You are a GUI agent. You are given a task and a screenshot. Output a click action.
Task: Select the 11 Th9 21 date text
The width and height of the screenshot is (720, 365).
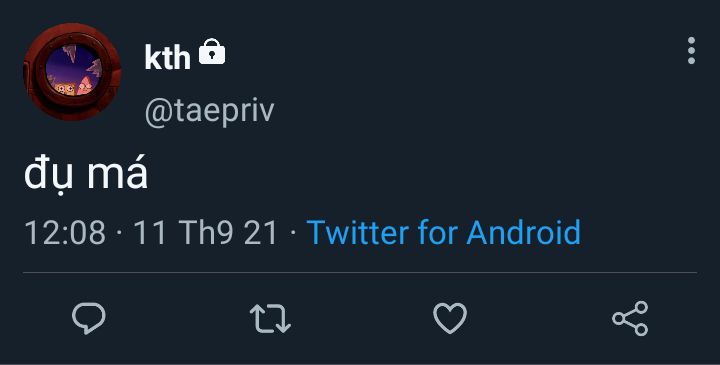(x=206, y=232)
